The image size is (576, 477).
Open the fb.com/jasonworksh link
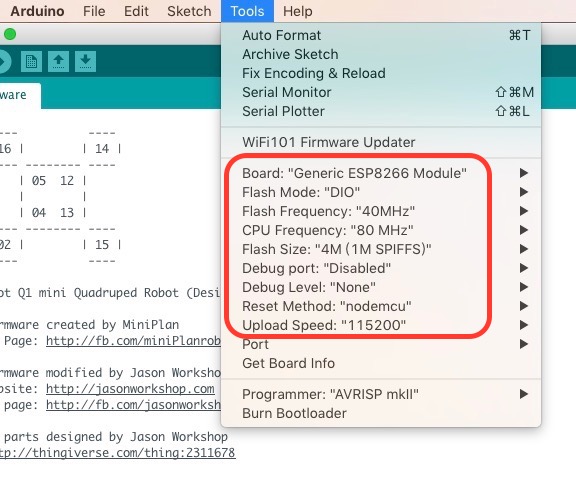click(x=133, y=405)
